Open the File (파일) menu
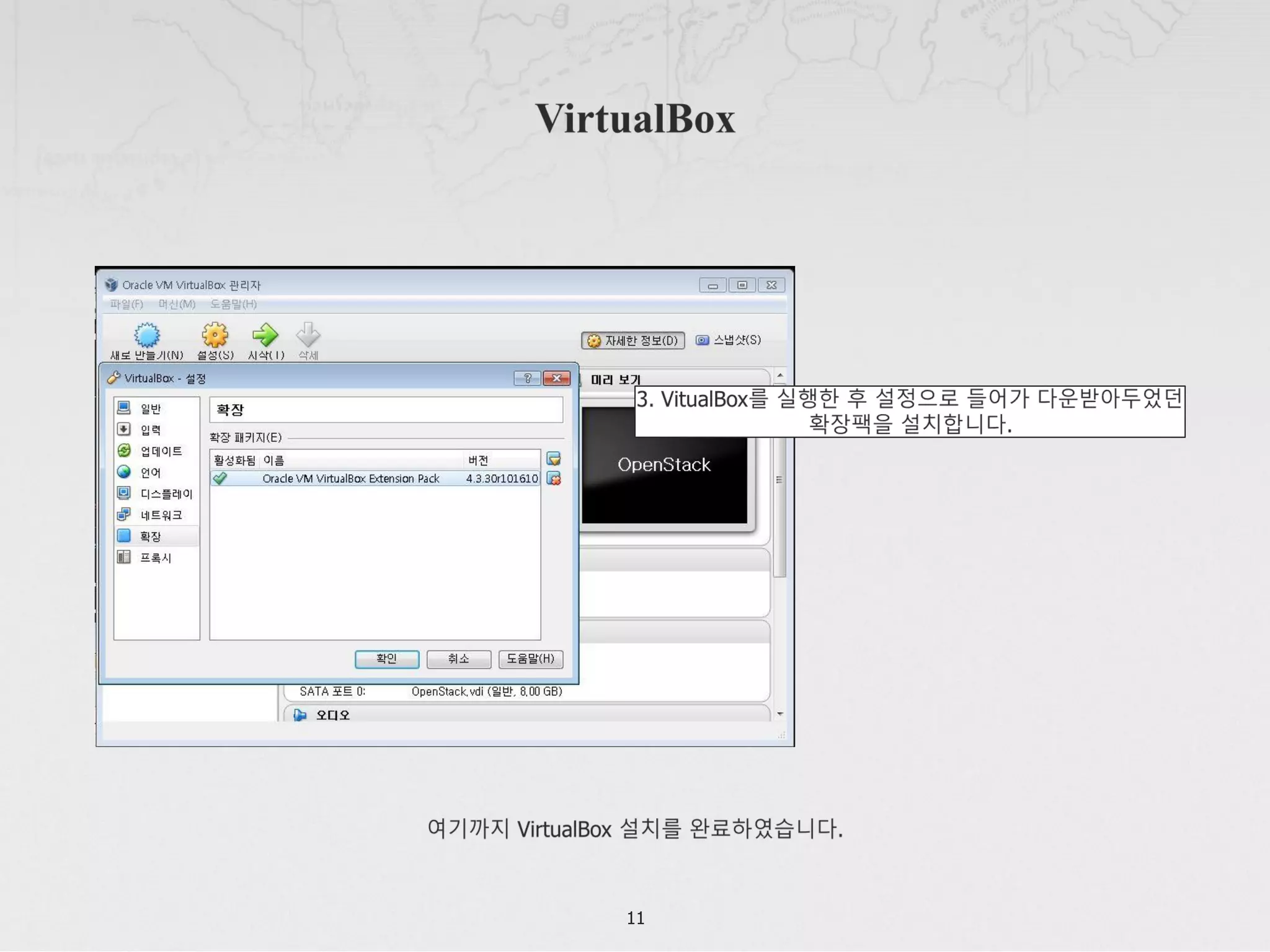This screenshot has height=952, width=1270. point(127,304)
